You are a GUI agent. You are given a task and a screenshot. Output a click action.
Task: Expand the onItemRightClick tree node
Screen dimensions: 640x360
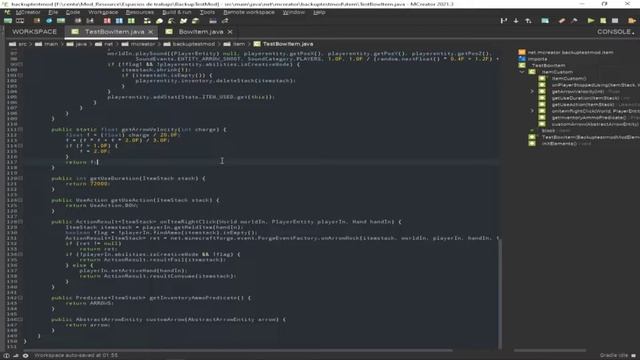click(532, 111)
